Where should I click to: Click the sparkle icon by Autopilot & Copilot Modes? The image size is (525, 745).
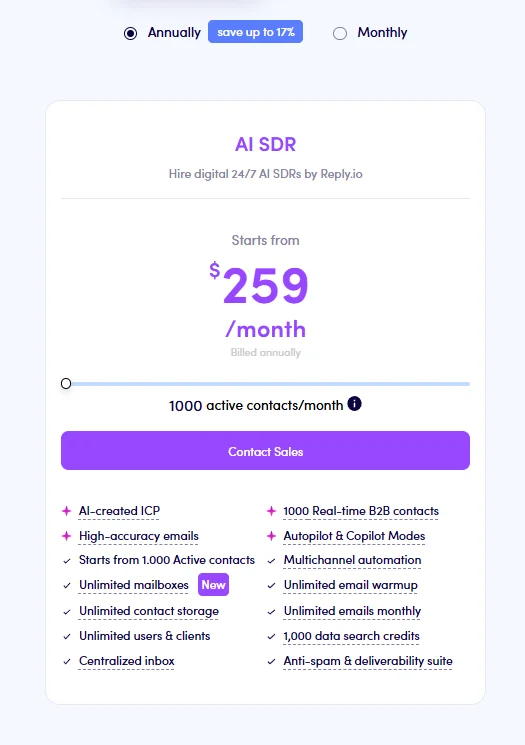tap(271, 536)
